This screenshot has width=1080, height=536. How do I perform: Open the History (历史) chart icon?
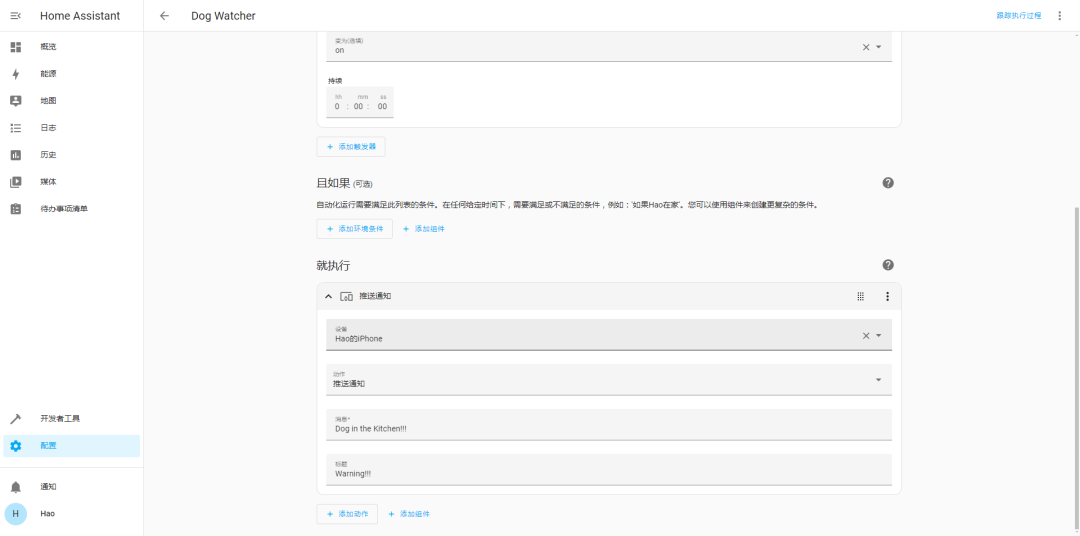16,155
